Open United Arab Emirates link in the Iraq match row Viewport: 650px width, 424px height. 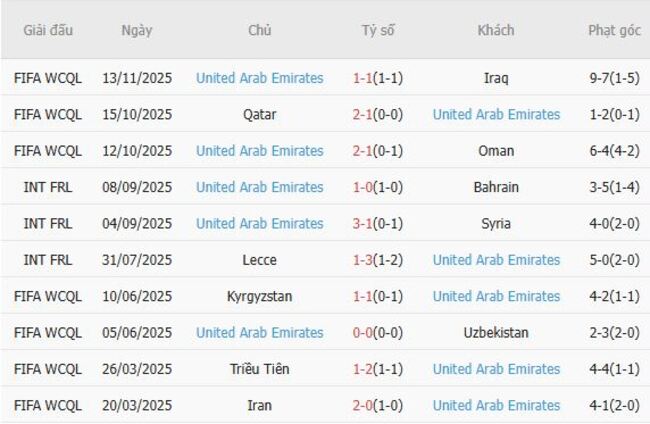[x=260, y=78]
